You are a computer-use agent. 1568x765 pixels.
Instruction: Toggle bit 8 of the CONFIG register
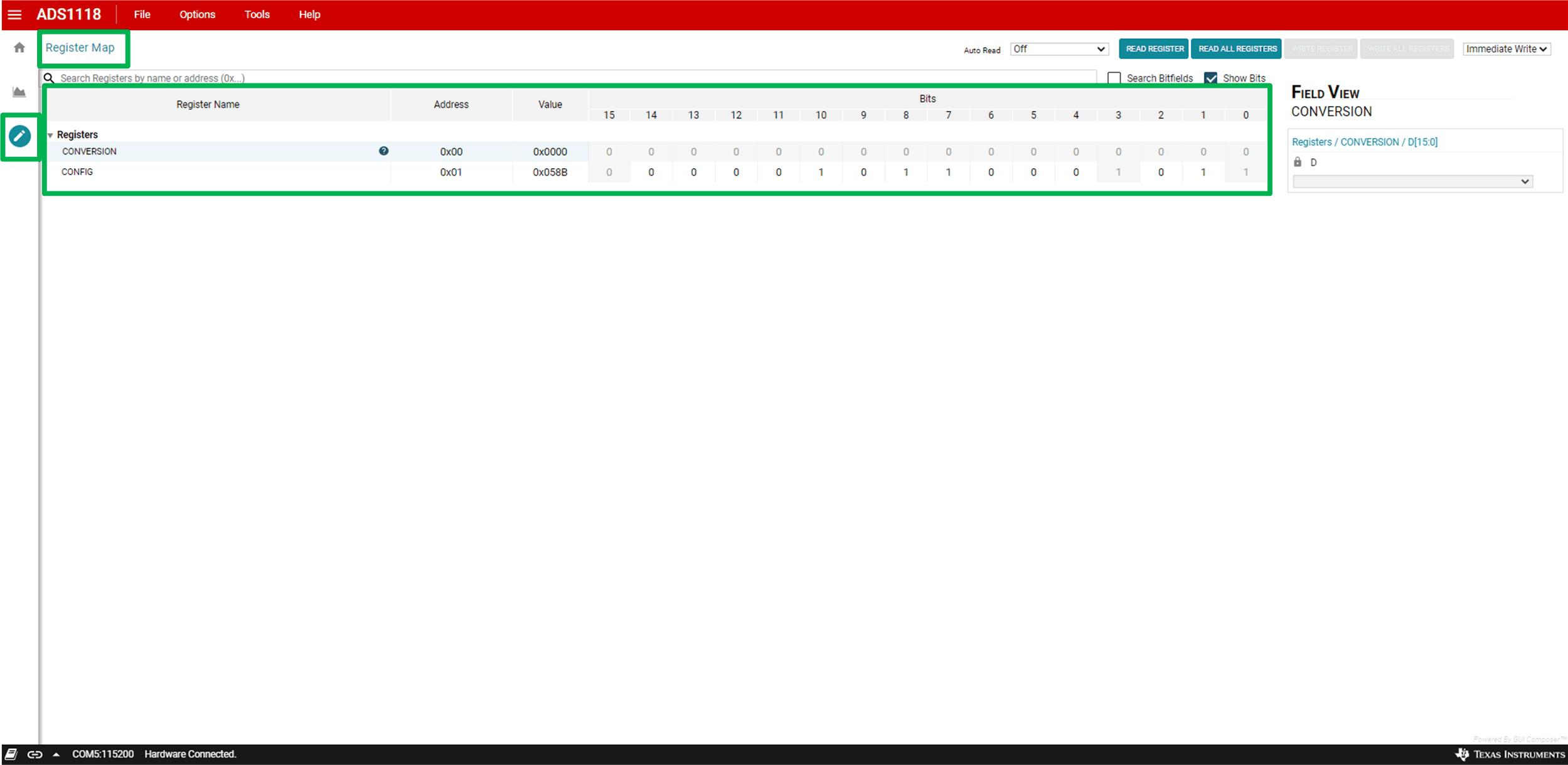[906, 172]
